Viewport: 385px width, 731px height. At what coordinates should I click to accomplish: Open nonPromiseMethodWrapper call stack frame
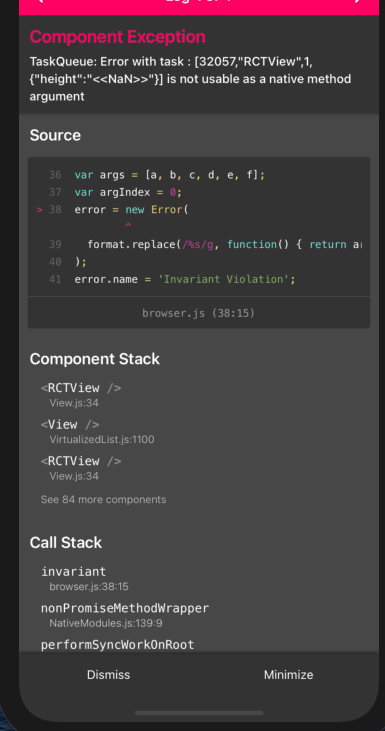click(x=125, y=615)
